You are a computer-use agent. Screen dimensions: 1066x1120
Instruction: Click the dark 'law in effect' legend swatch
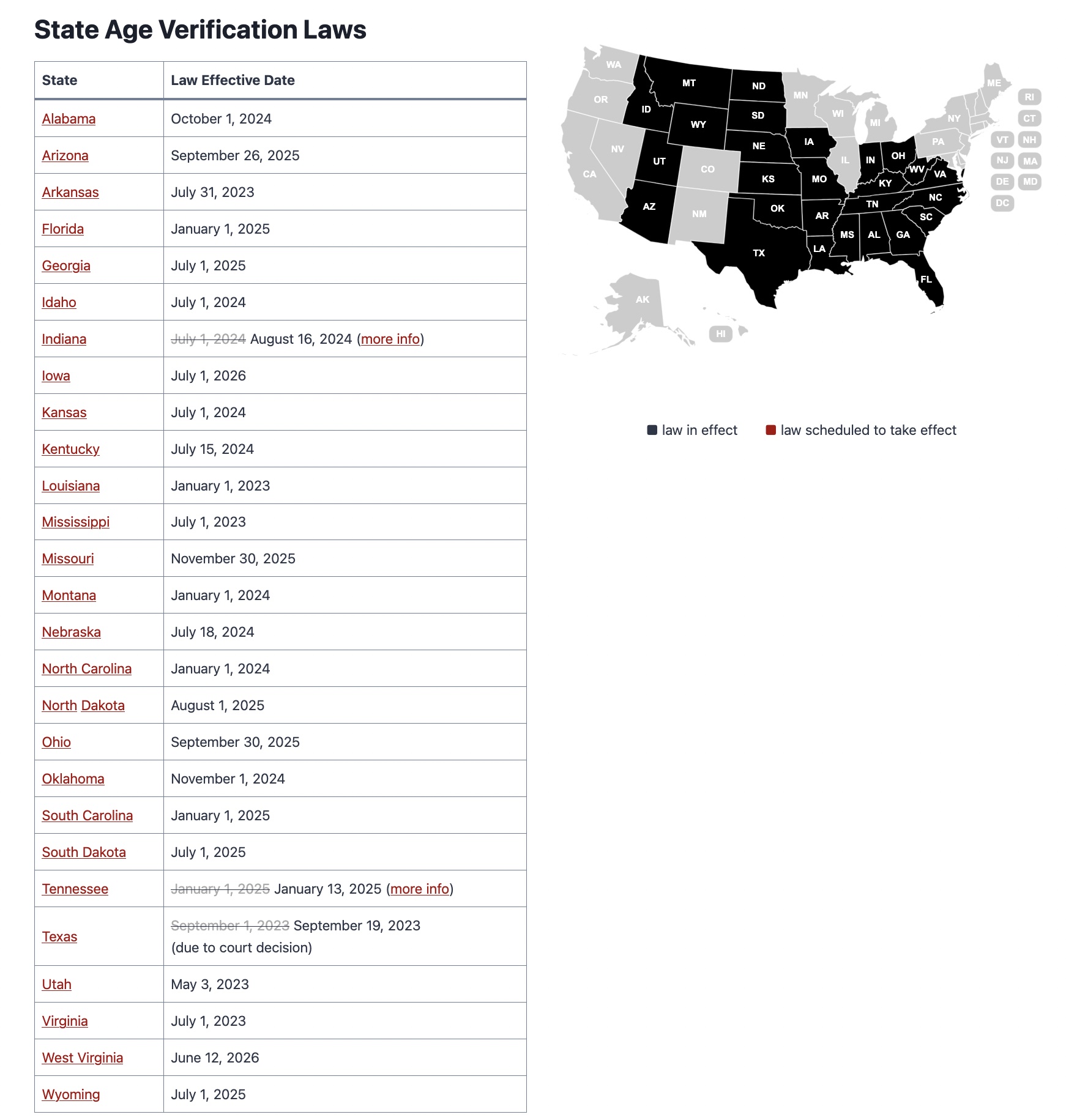[652, 430]
